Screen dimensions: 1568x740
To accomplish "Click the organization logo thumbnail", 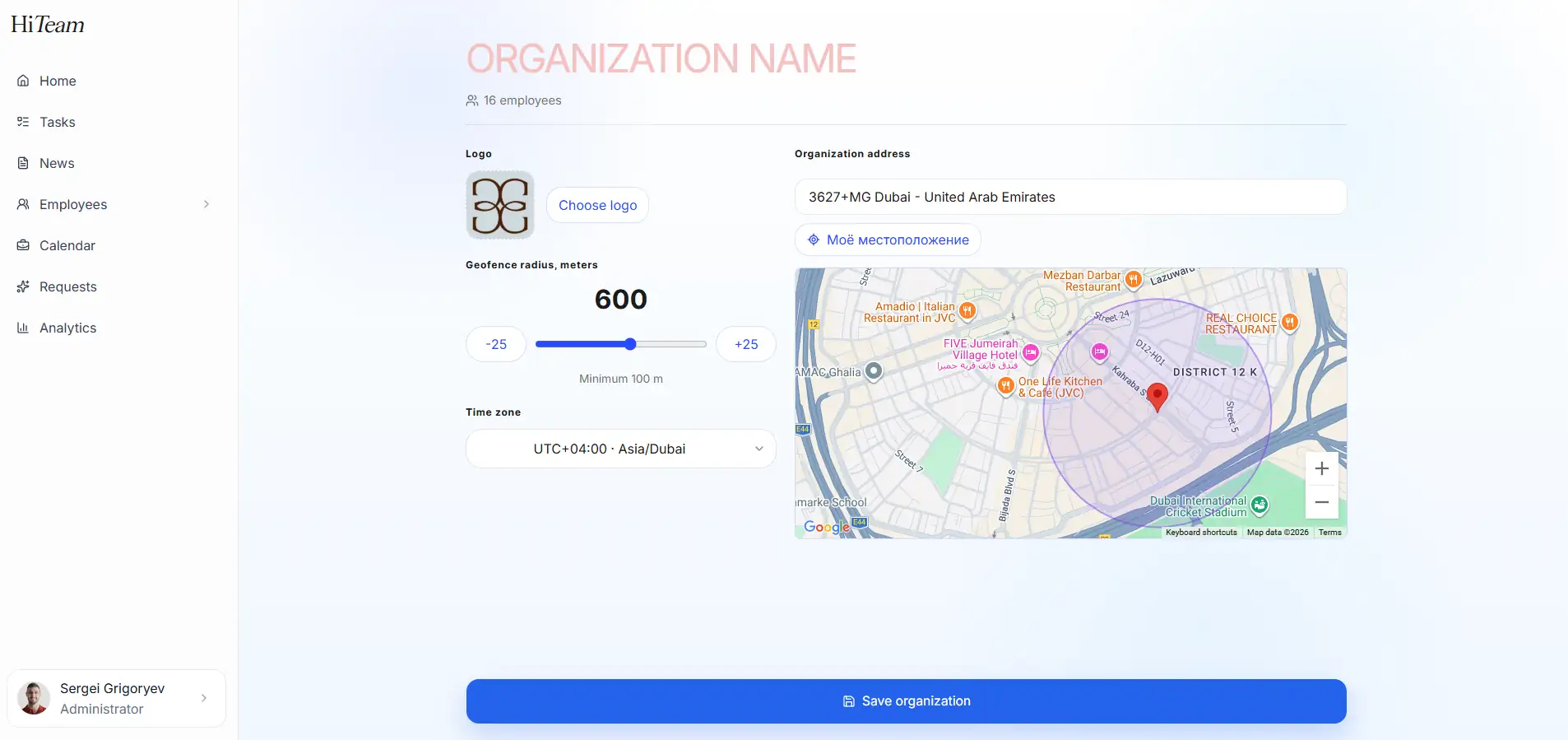I will click(x=500, y=205).
